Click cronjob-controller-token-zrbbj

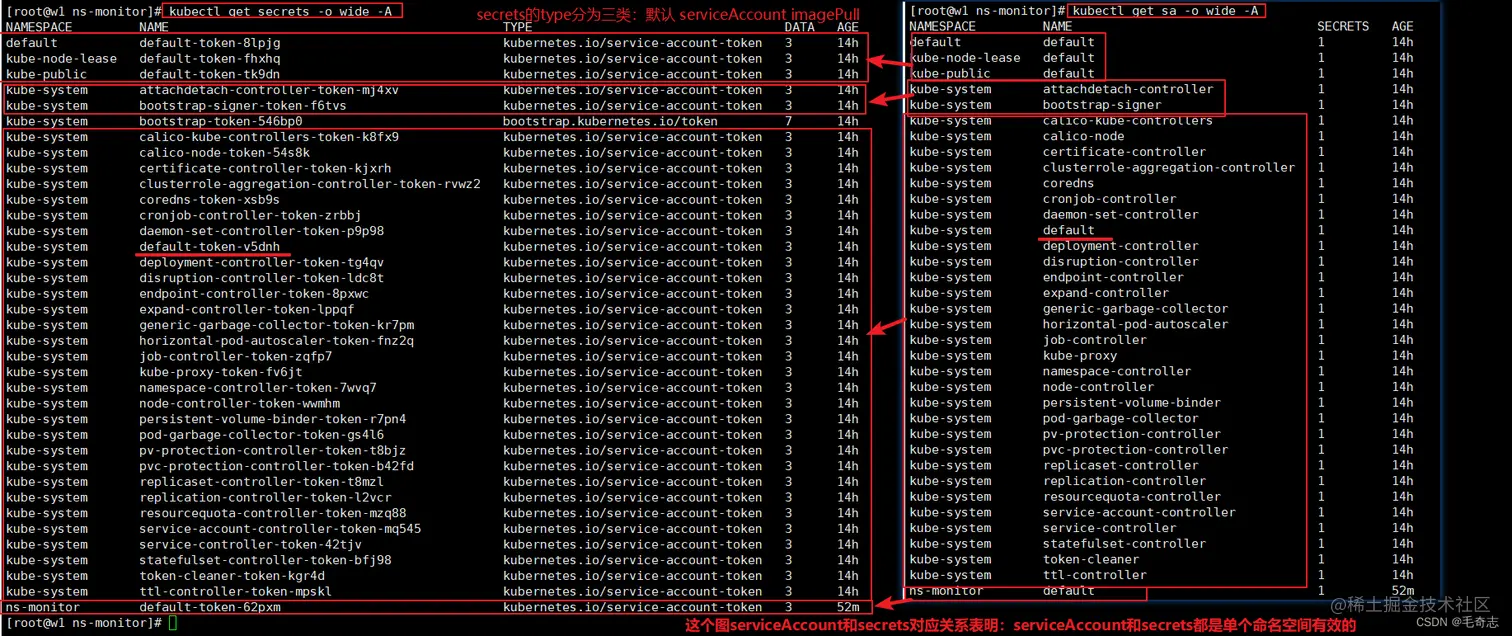click(x=250, y=216)
